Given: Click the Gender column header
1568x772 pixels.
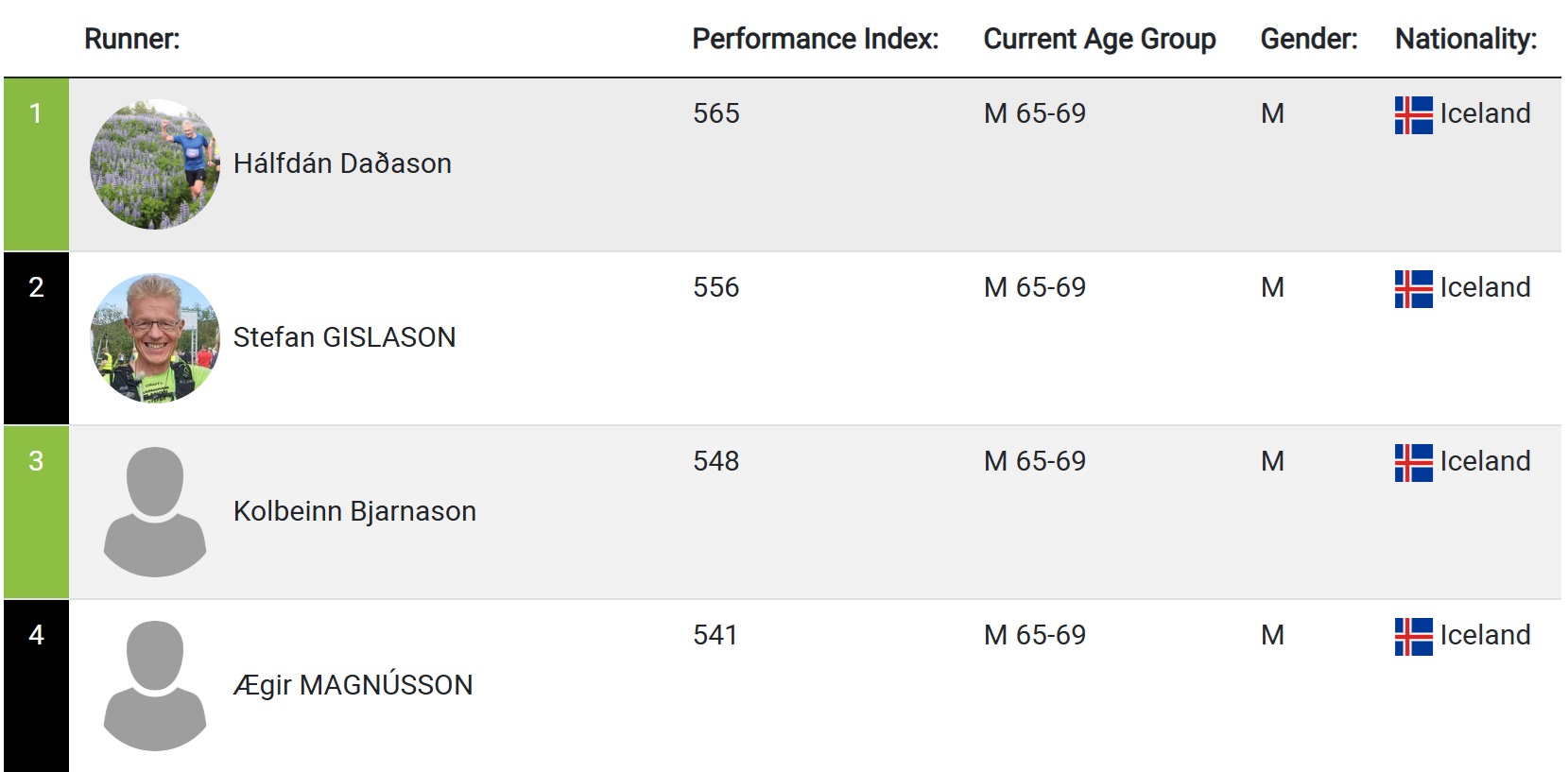Looking at the screenshot, I should (x=1308, y=39).
